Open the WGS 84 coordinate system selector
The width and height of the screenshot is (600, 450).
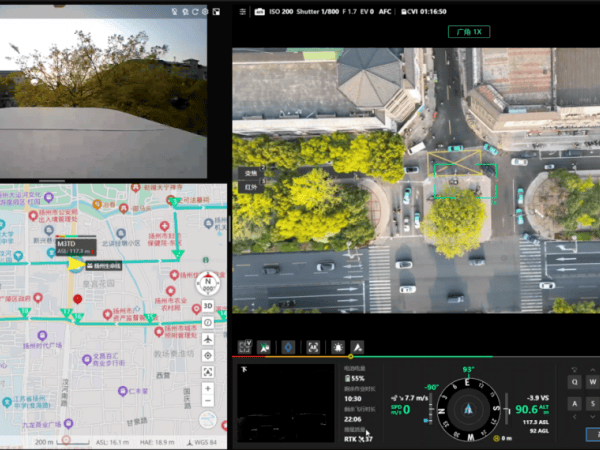pyautogui.click(x=209, y=441)
